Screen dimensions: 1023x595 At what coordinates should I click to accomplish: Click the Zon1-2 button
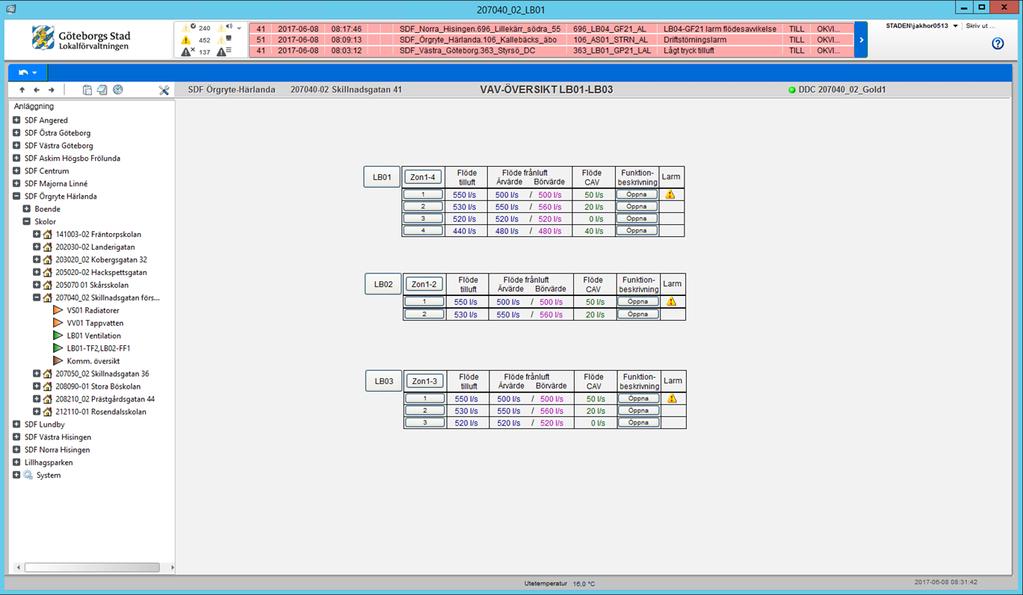coord(424,284)
